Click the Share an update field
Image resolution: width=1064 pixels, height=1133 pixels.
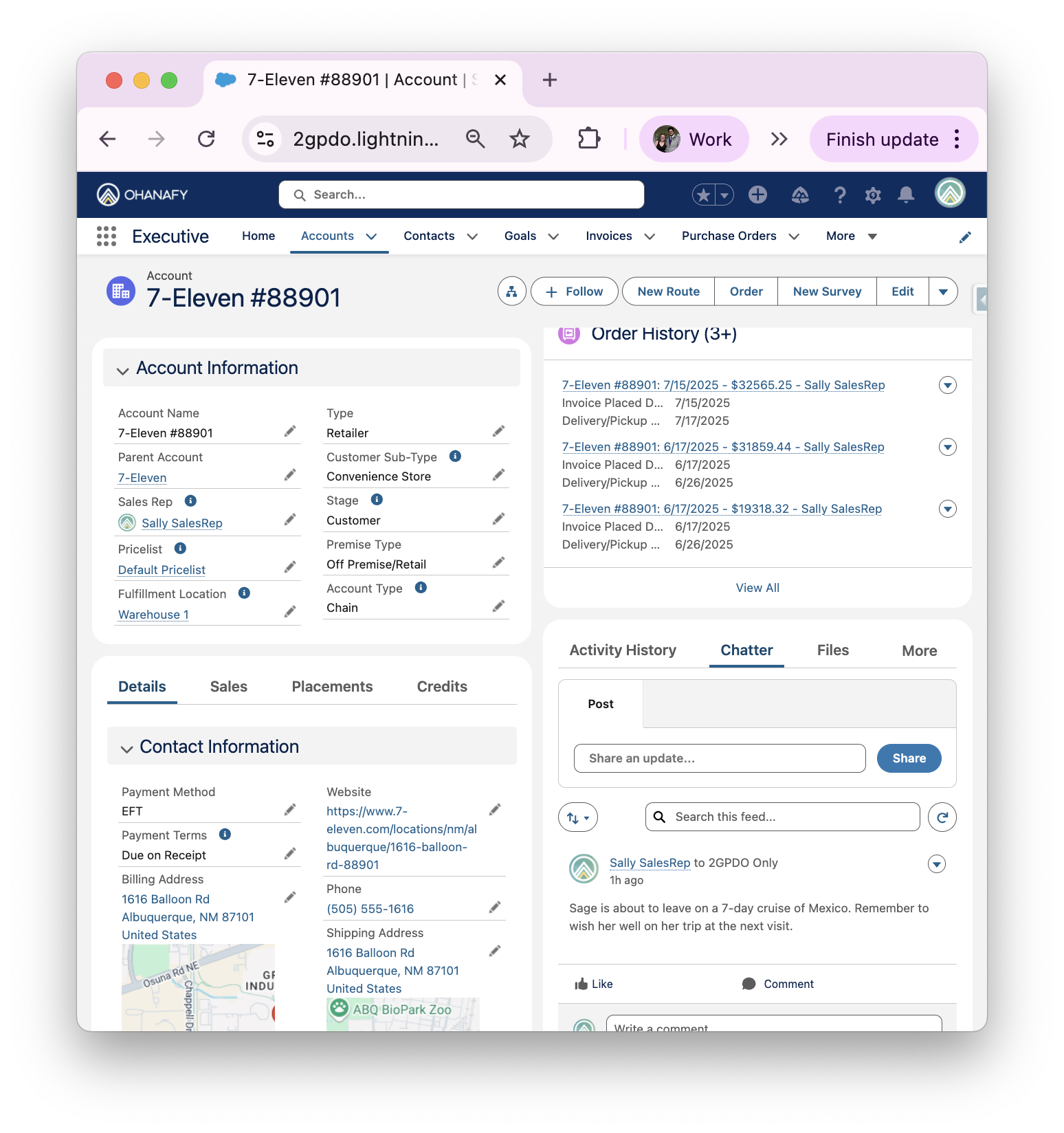coord(720,758)
